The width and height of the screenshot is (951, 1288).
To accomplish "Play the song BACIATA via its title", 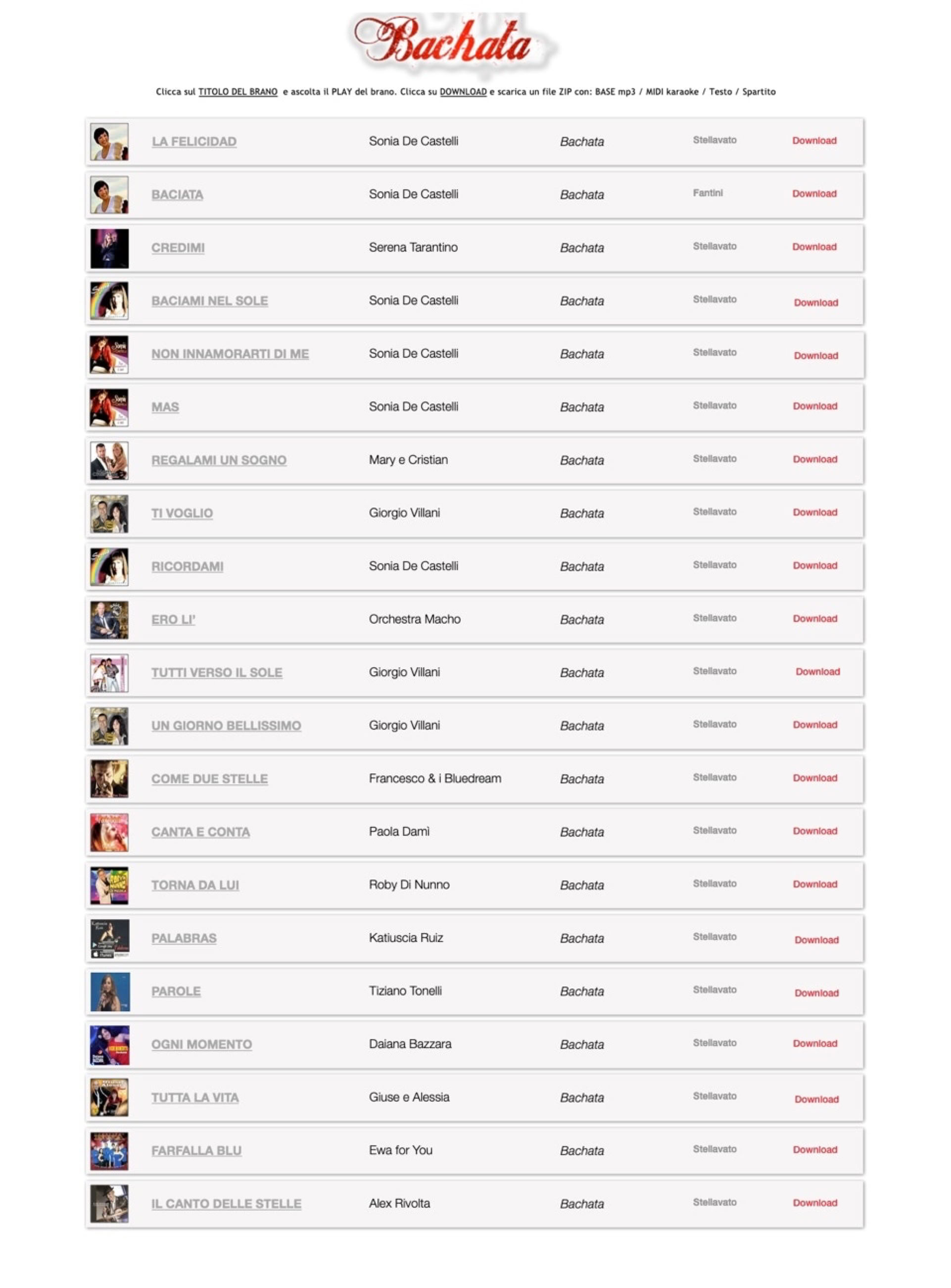I will [177, 195].
